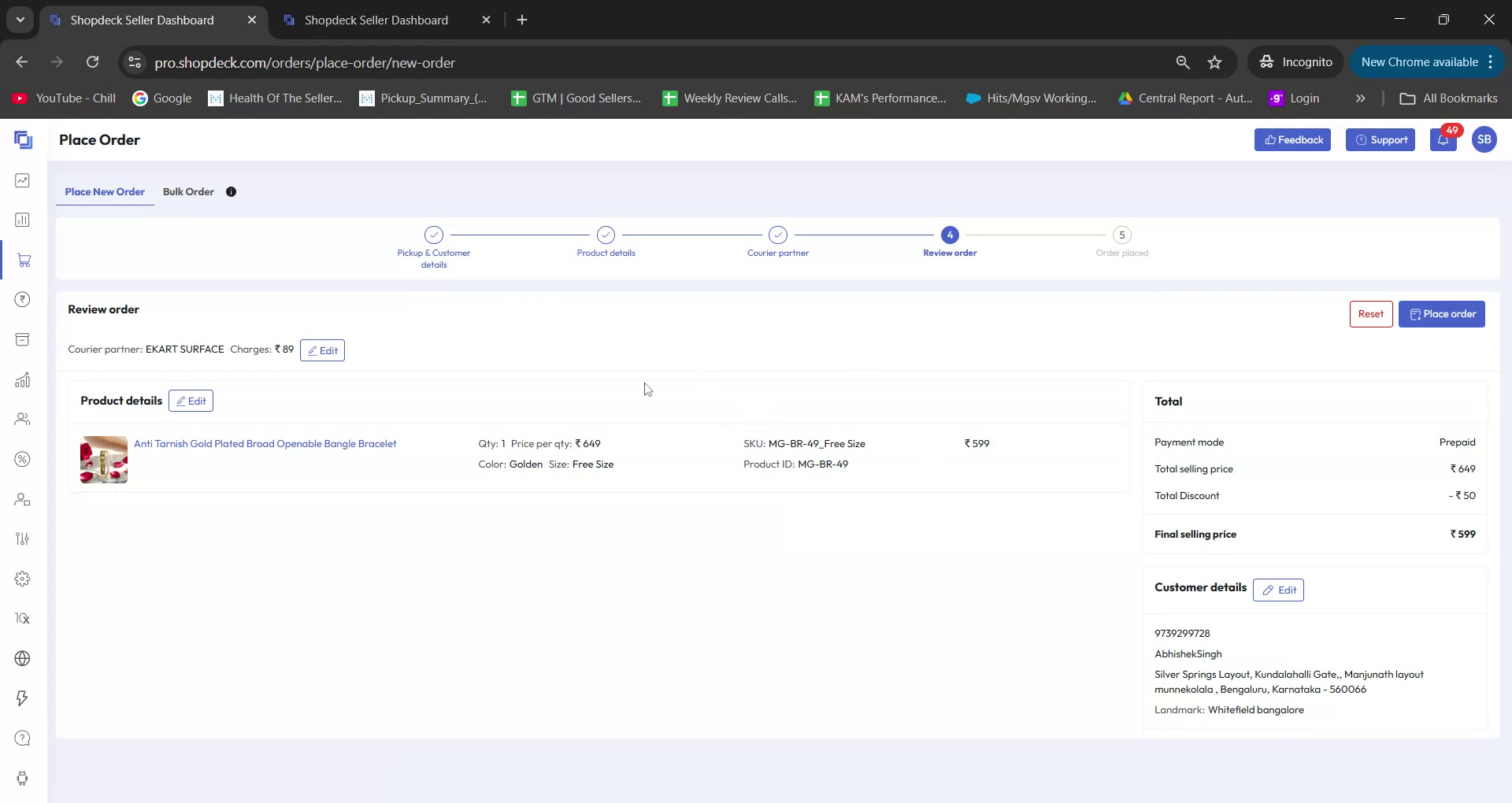Reset the order review

coord(1370,313)
